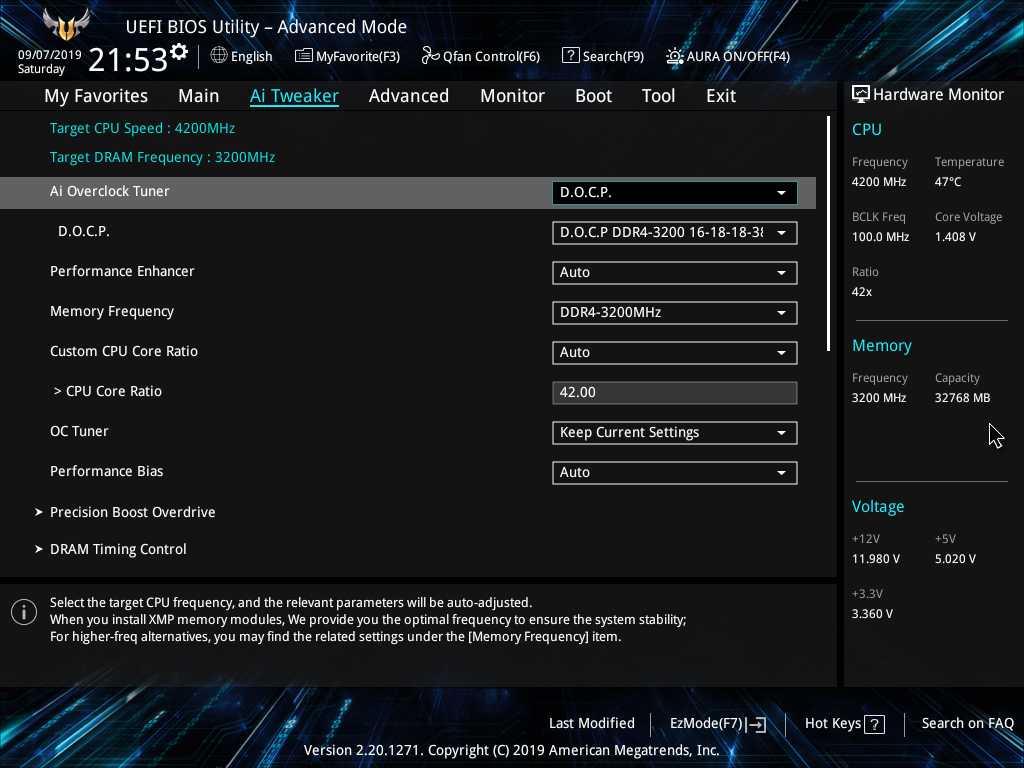Click the memory capacity 32768 MB

(962, 398)
